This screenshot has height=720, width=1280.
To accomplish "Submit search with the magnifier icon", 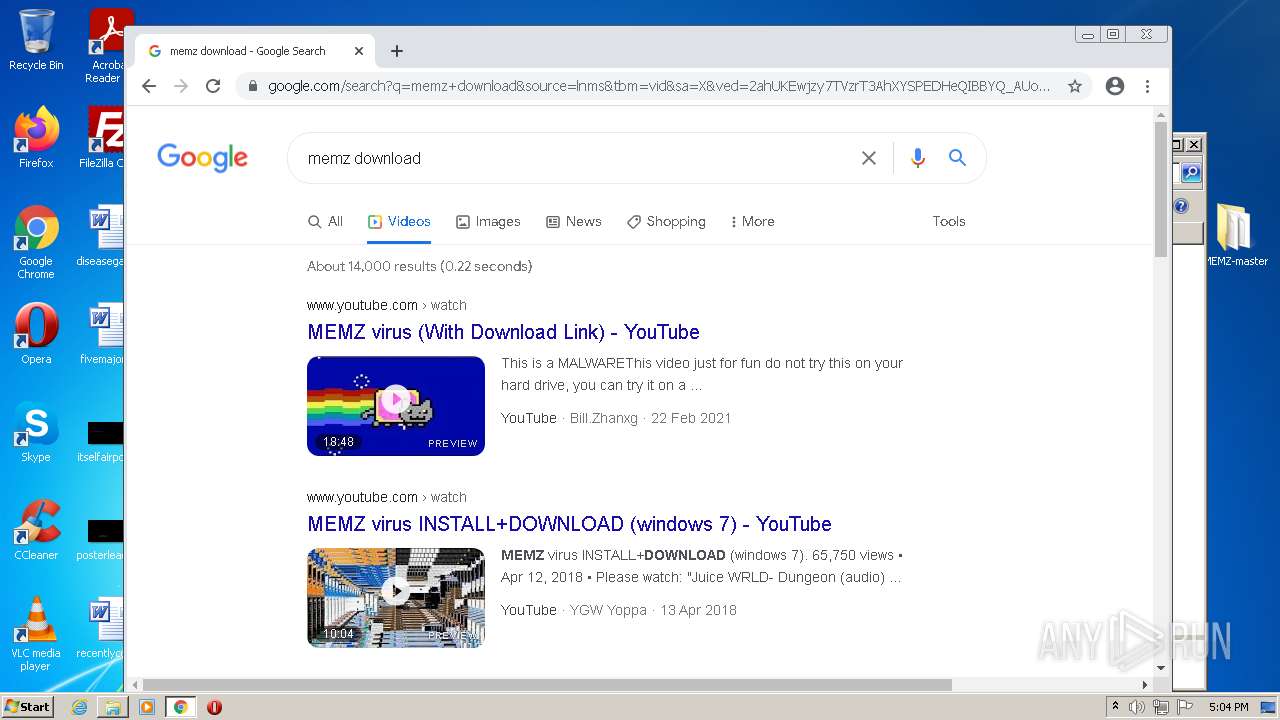I will [957, 158].
